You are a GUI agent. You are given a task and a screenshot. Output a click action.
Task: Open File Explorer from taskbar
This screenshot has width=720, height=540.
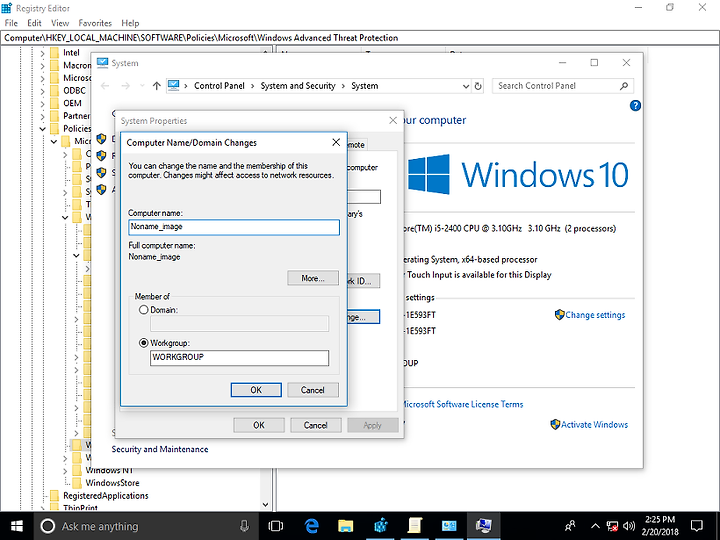point(346,526)
